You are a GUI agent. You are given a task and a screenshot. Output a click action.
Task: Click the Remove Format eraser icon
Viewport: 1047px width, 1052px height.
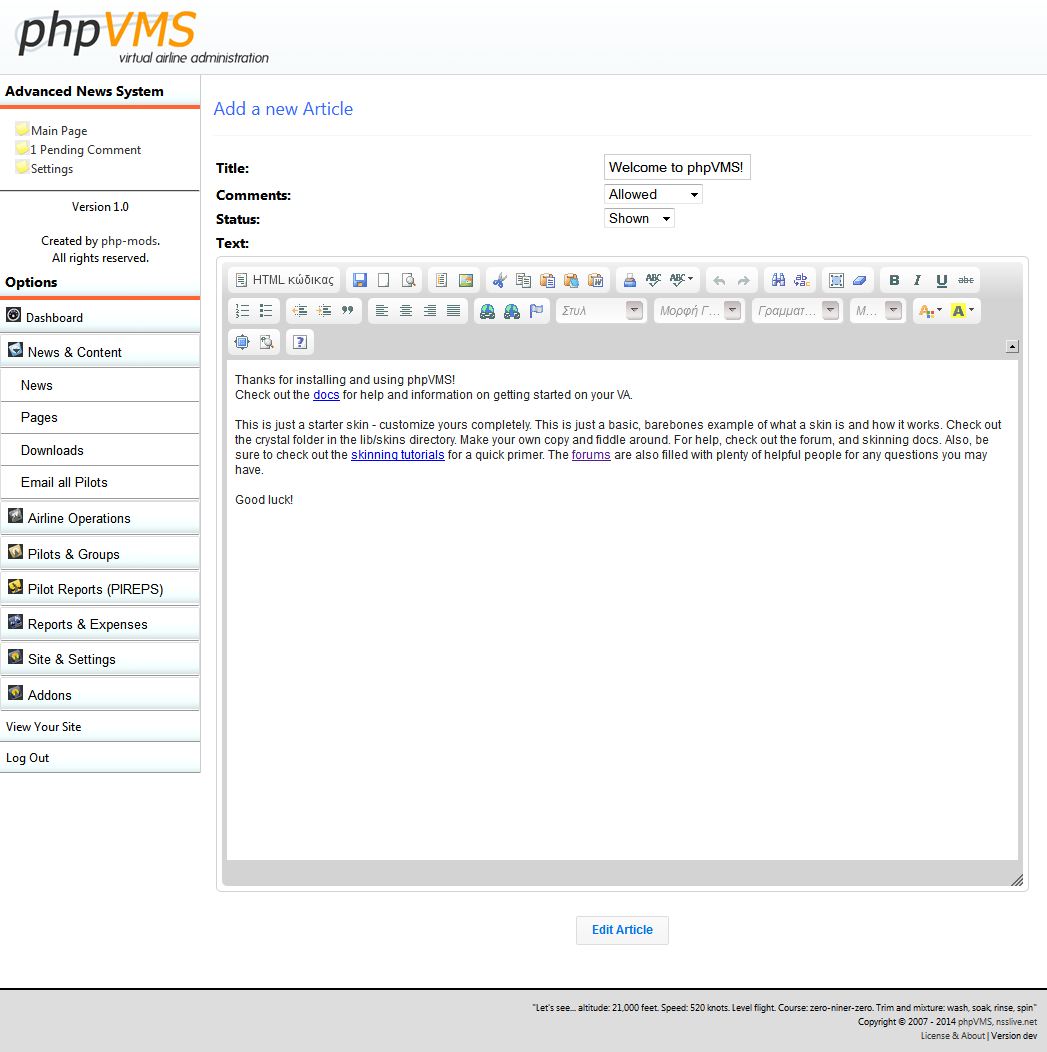pos(860,280)
